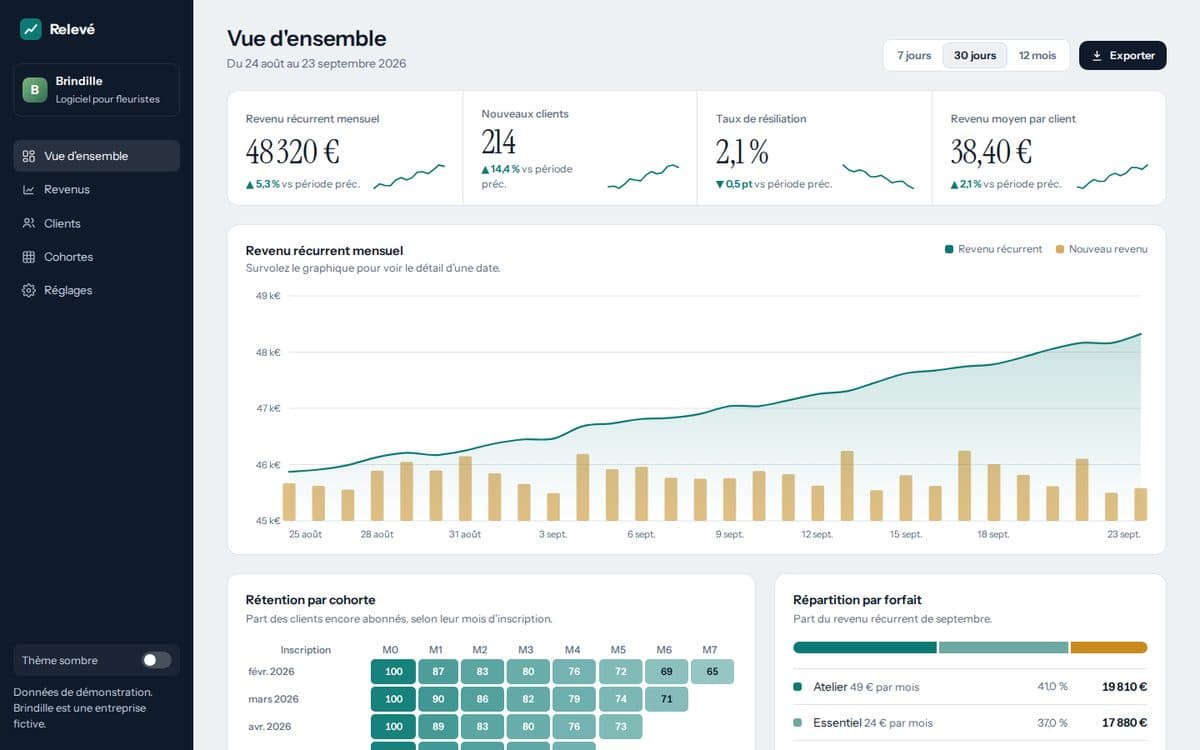This screenshot has width=1200, height=750.
Task: Click the Essentiel share 37,0 %
Action: (1052, 722)
